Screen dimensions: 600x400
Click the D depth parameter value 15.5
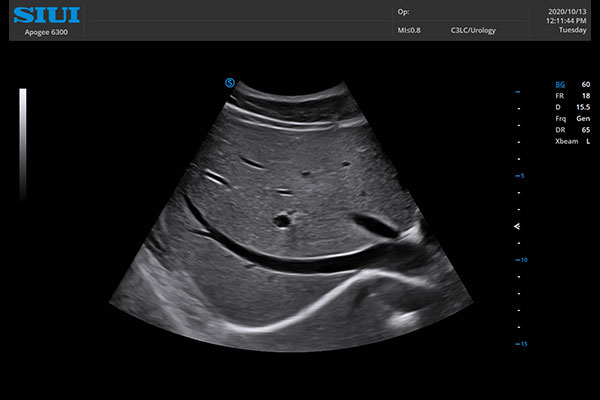(x=582, y=107)
